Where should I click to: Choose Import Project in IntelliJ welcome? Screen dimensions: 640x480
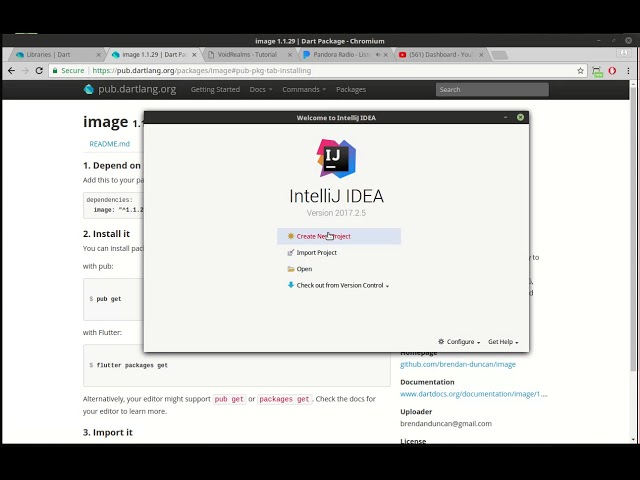coord(316,253)
